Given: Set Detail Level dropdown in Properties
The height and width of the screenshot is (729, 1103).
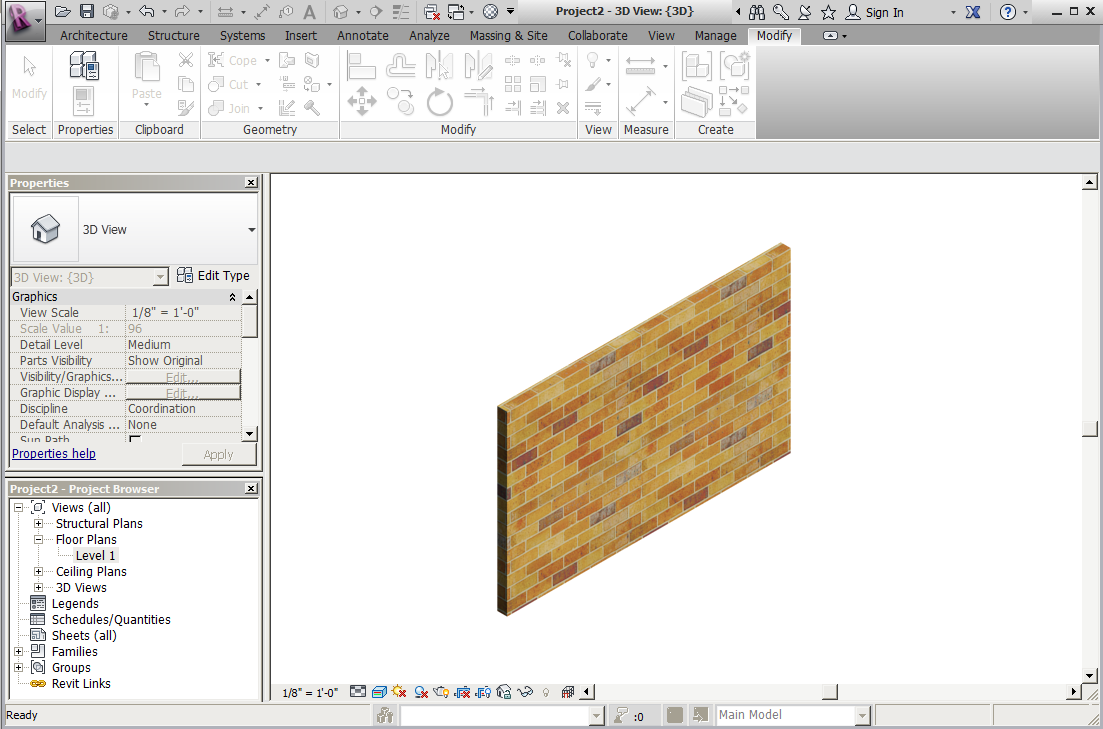Looking at the screenshot, I should (x=183, y=344).
